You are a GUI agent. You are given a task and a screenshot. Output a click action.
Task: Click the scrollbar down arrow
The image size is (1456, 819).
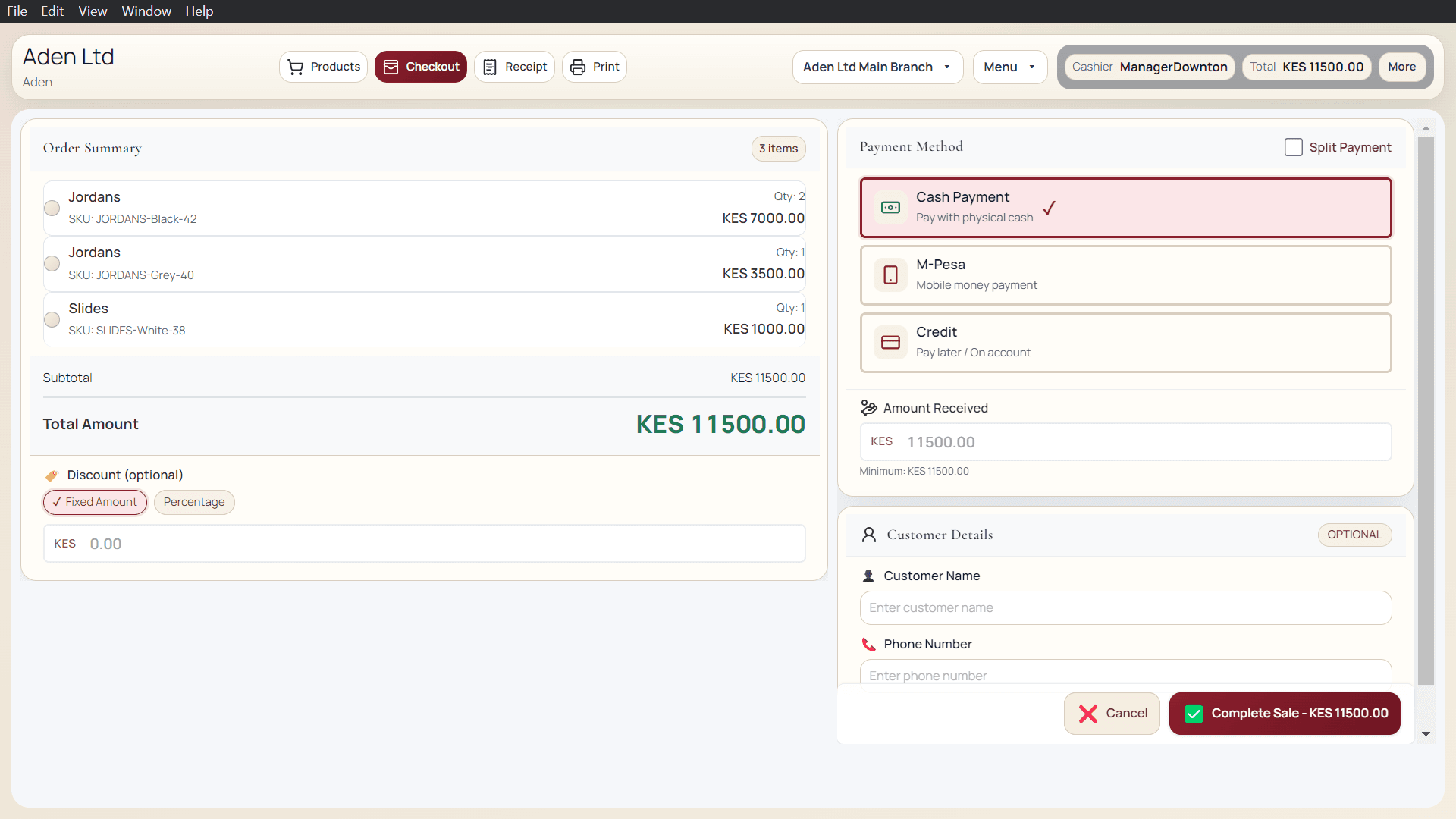point(1426,734)
